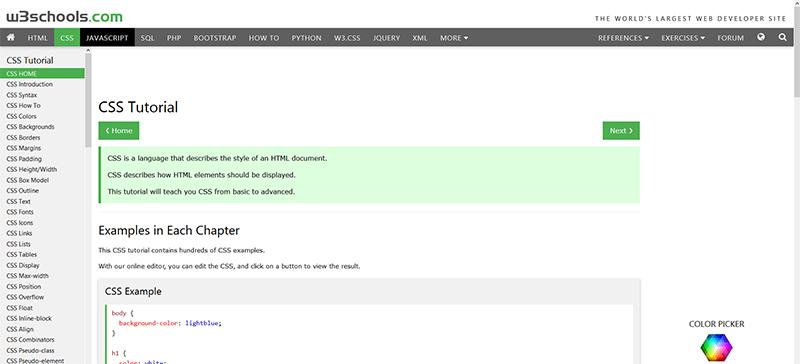
Task: Expand the REFERENCES dropdown
Action: (x=623, y=38)
